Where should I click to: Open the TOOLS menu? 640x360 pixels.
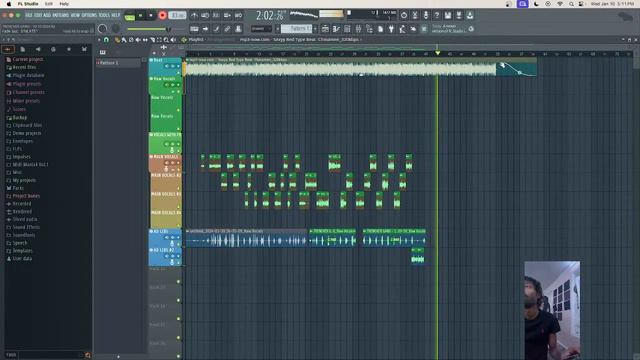coord(104,15)
